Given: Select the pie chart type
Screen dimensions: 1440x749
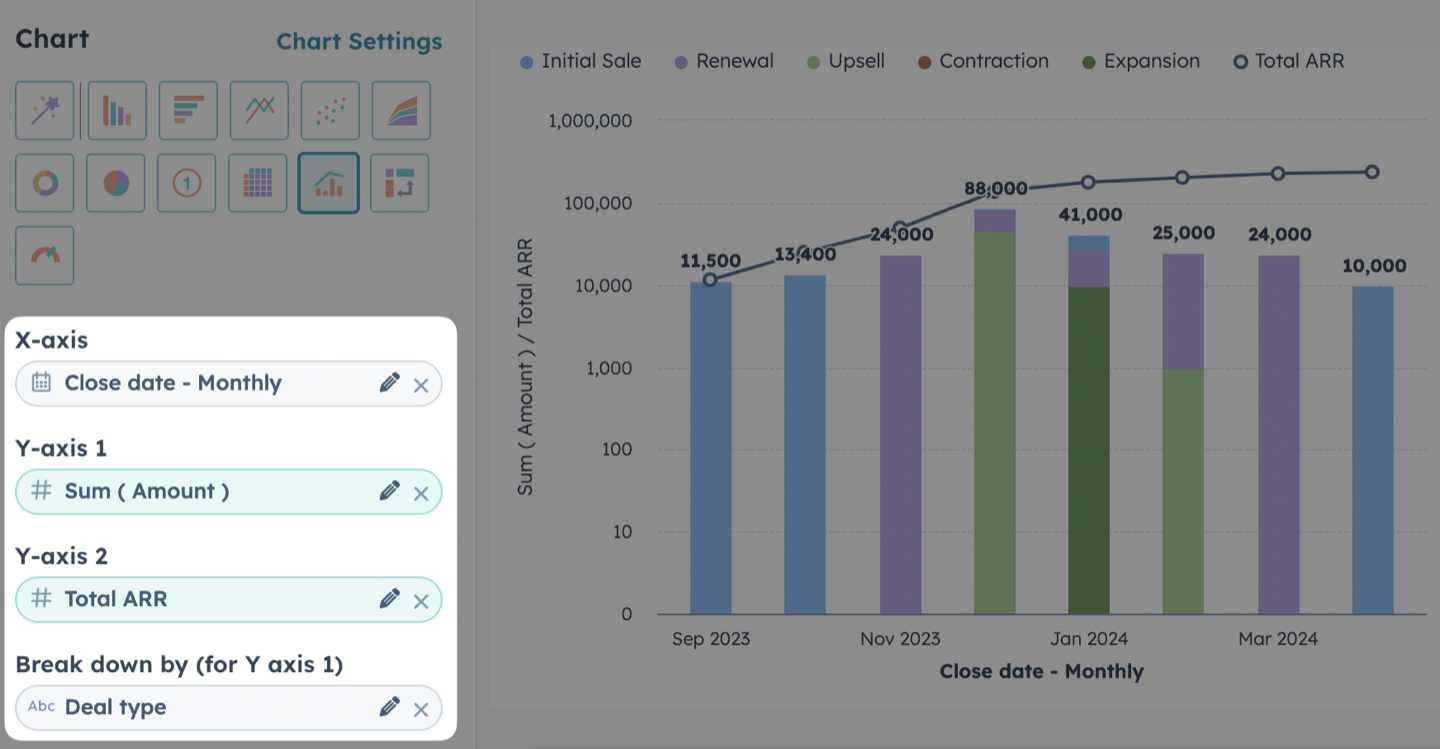Looking at the screenshot, I should coord(116,183).
